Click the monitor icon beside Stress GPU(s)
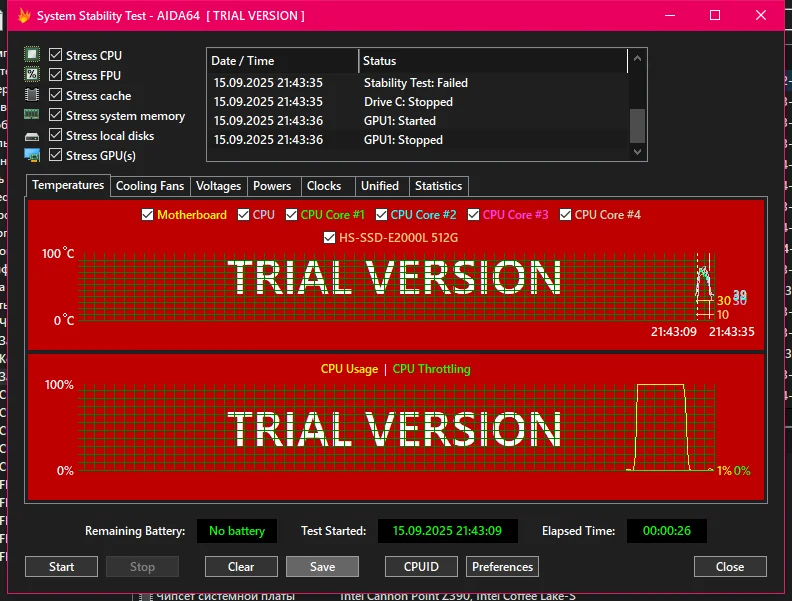 (32, 156)
